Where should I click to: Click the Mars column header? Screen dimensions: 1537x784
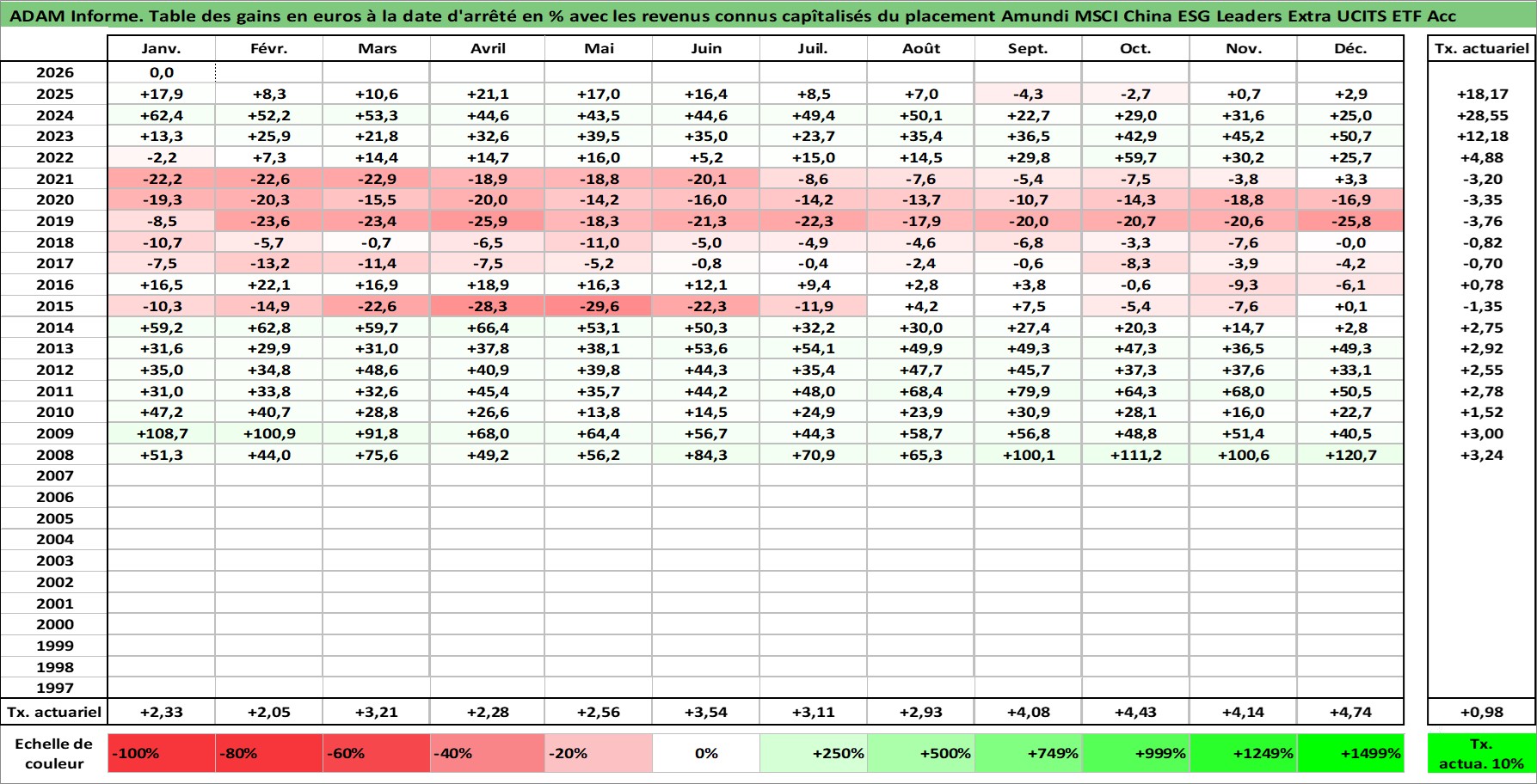pyautogui.click(x=377, y=49)
